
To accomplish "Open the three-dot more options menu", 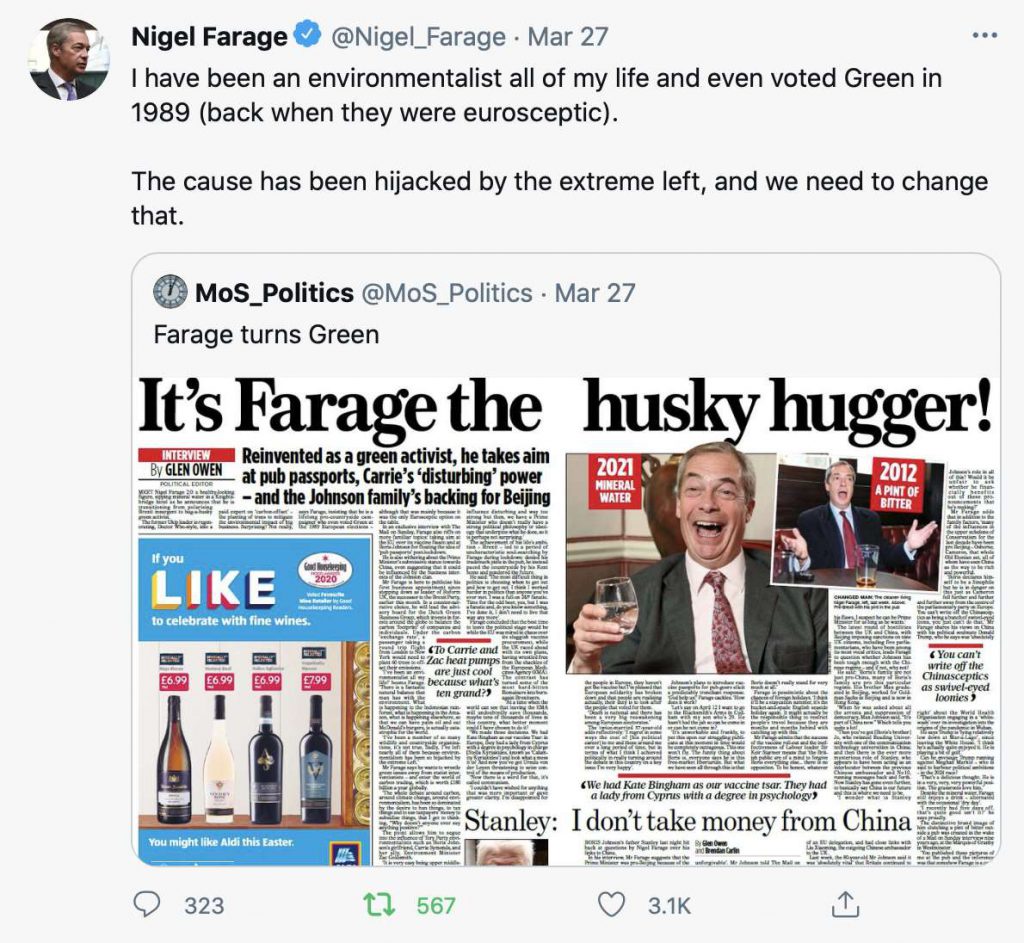I will [x=985, y=36].
